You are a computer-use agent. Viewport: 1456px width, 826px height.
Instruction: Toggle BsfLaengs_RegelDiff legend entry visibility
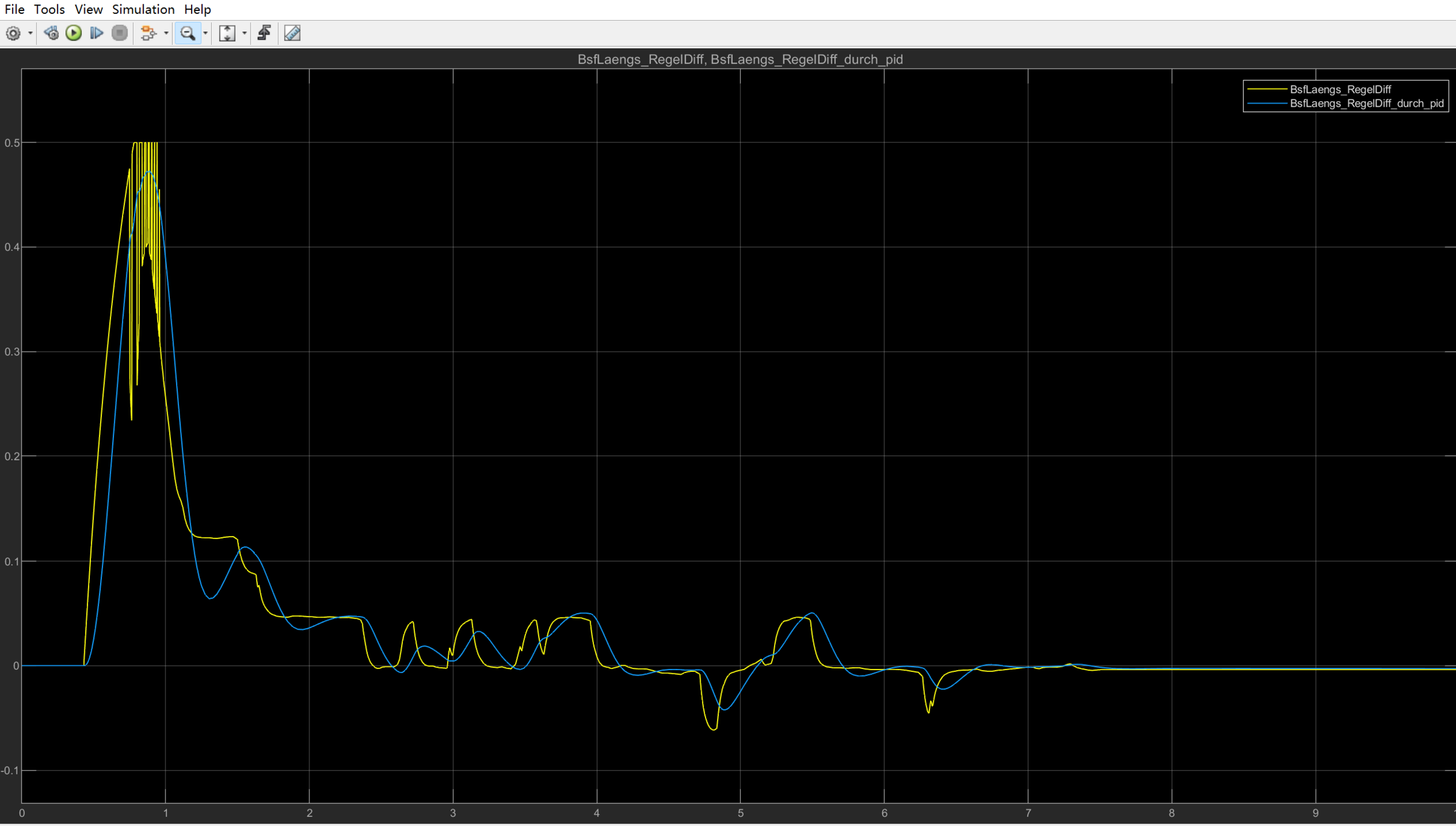[x=1340, y=89]
